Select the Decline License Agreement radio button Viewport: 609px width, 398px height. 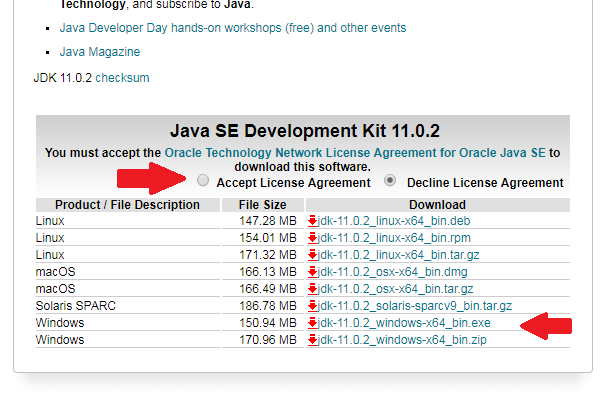(x=390, y=181)
